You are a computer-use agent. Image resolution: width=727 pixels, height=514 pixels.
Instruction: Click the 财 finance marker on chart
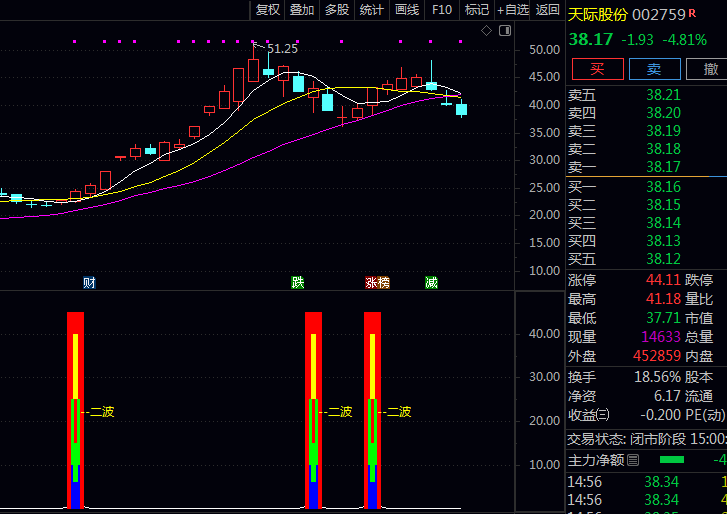coord(89,282)
